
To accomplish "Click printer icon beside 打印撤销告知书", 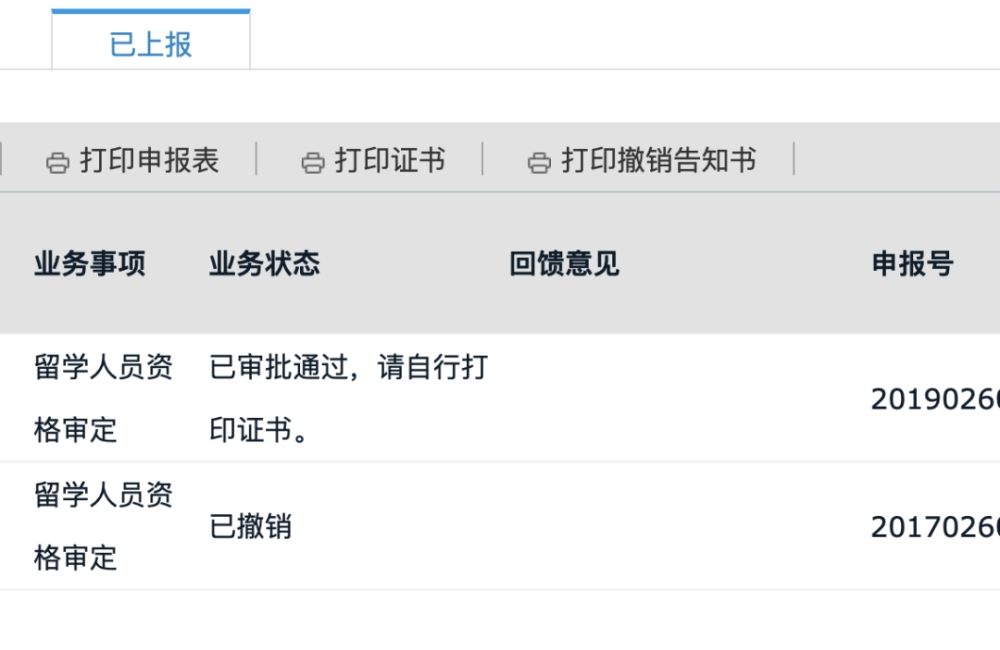I will pyautogui.click(x=539, y=163).
